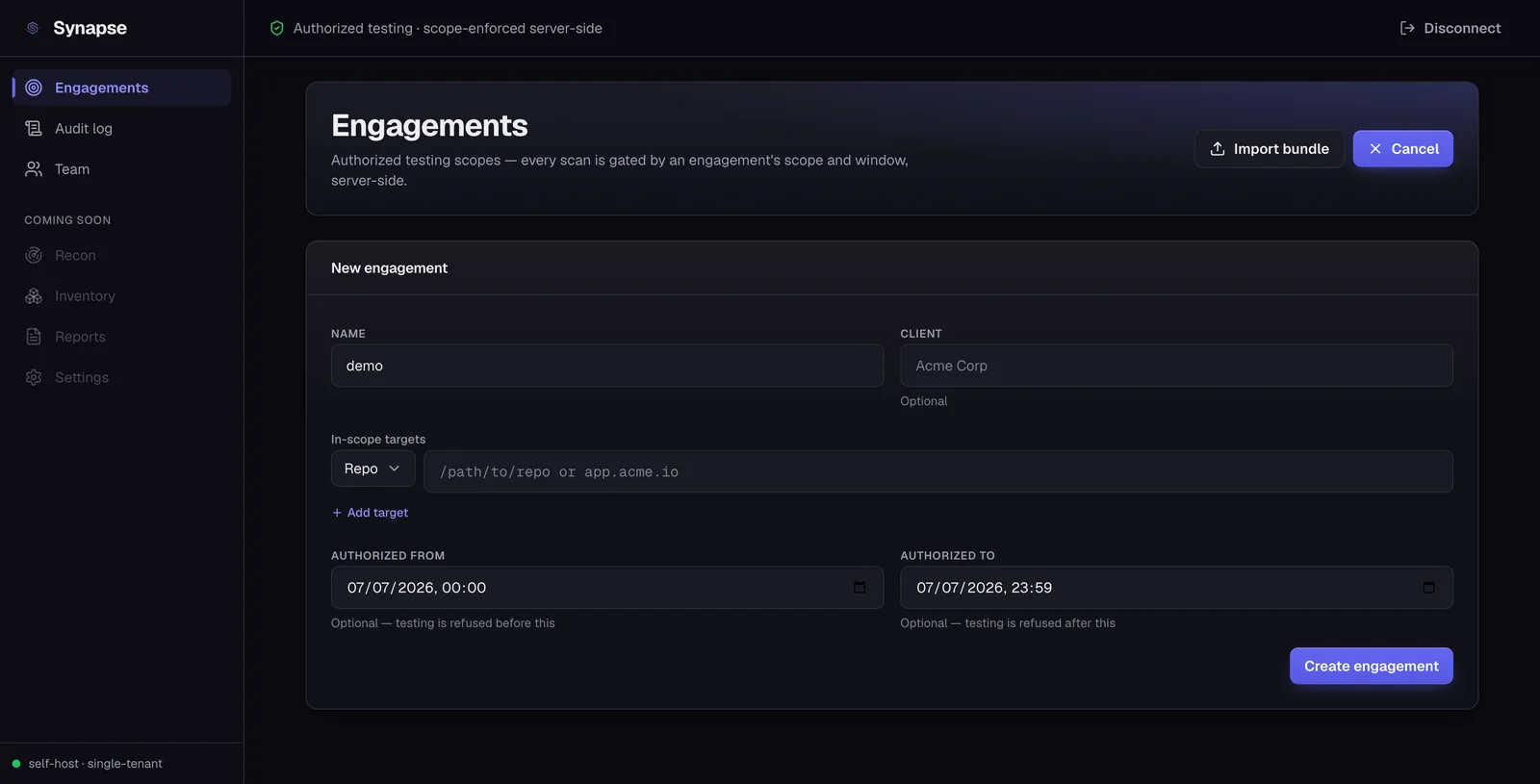Open the Audit log page
Screen dimensions: 1540x784
point(121,128)
